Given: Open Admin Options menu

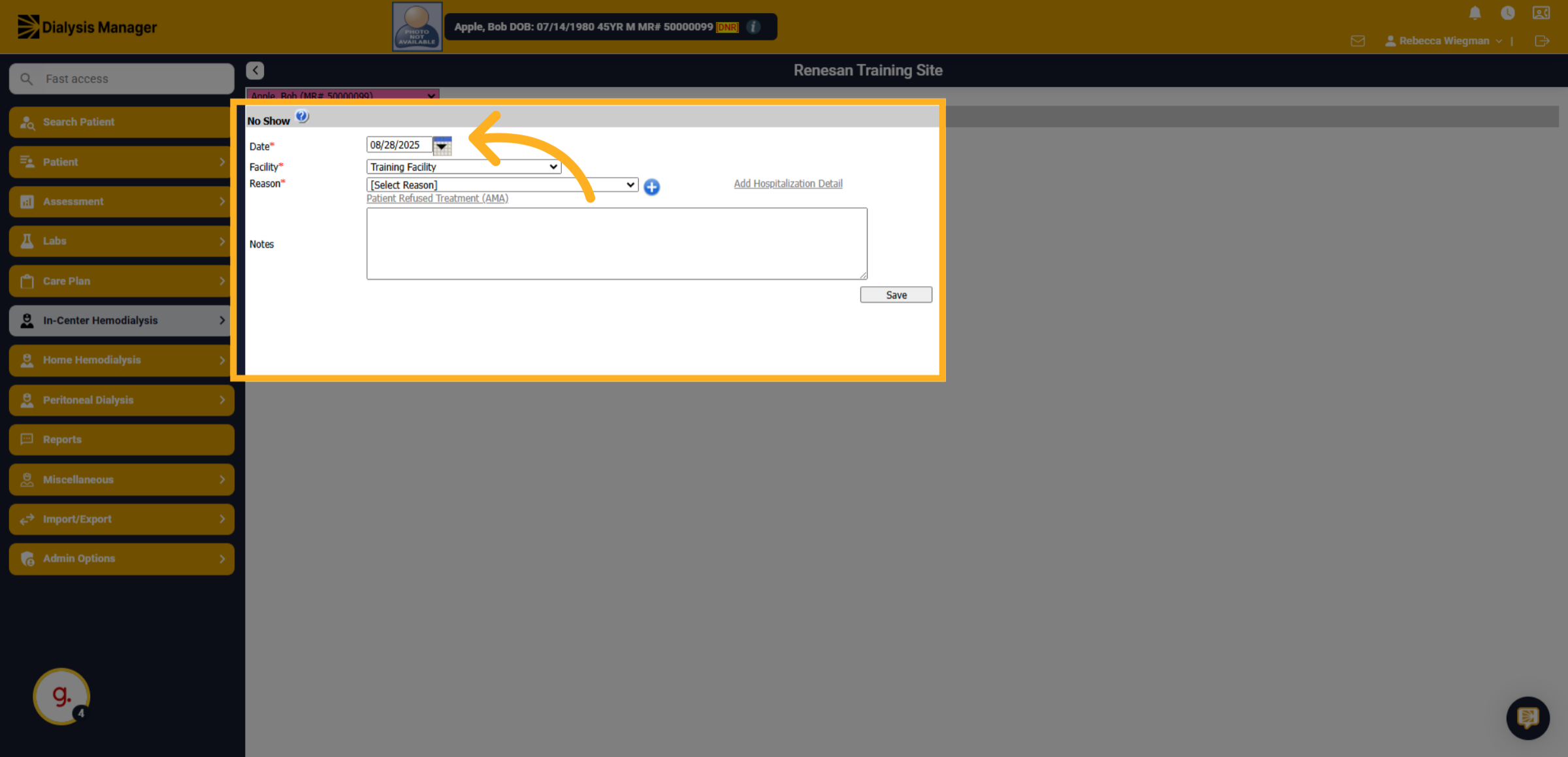Looking at the screenshot, I should click(x=122, y=558).
